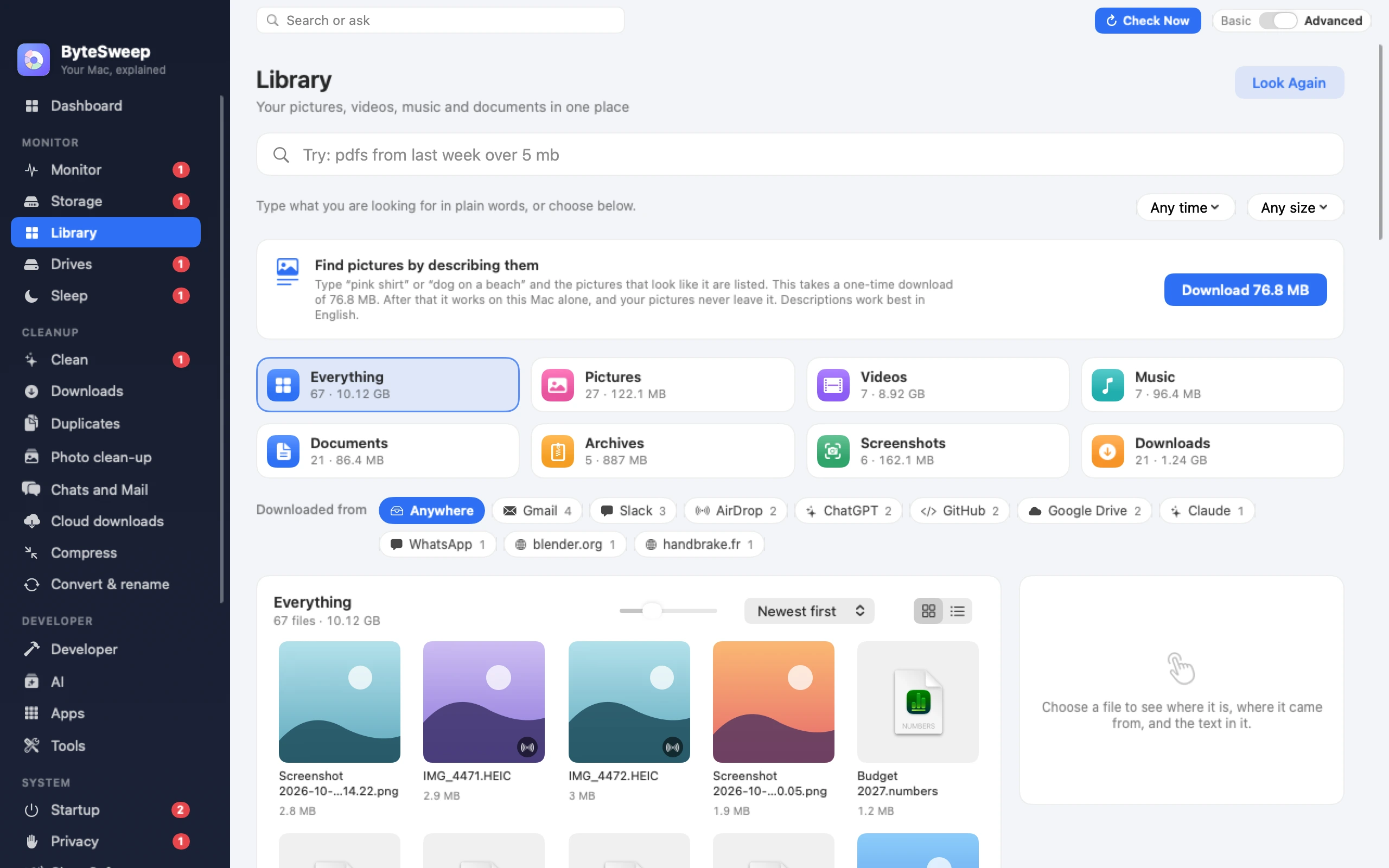Open Apps in the sidebar
Screen dimensions: 1389x868
click(106, 713)
